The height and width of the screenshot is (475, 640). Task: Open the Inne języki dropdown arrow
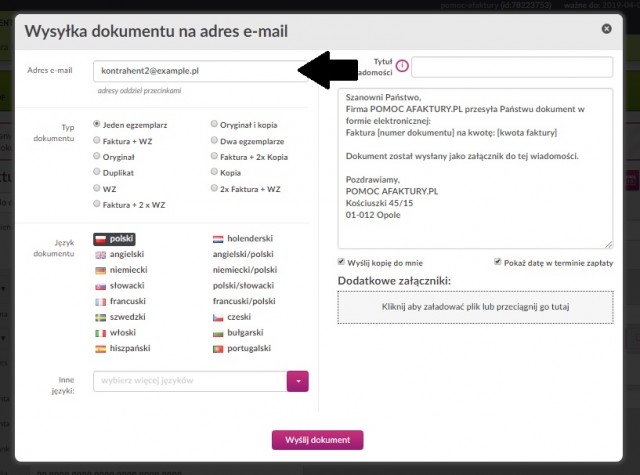298,381
